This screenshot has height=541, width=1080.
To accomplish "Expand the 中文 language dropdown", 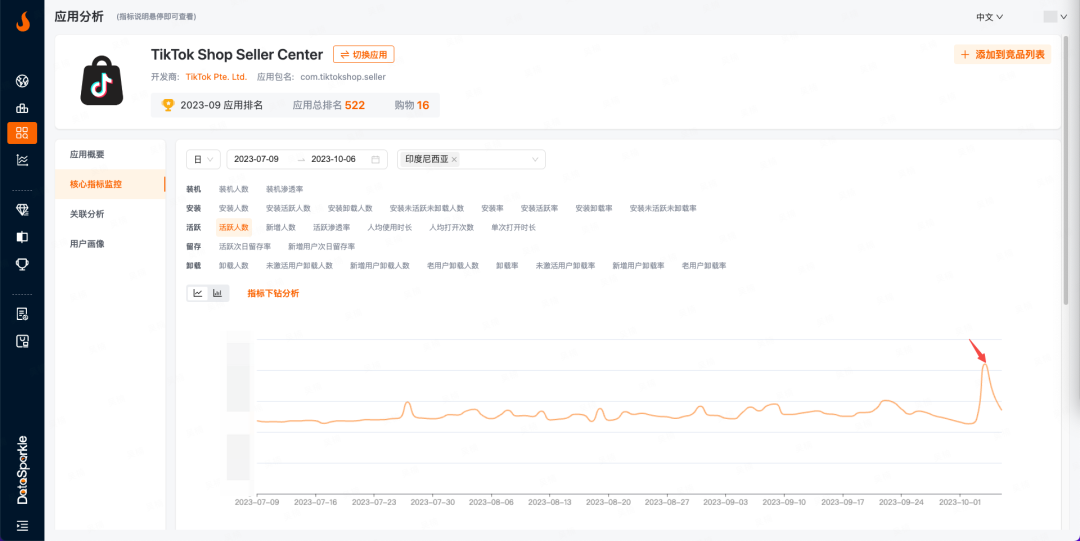I will (x=989, y=17).
